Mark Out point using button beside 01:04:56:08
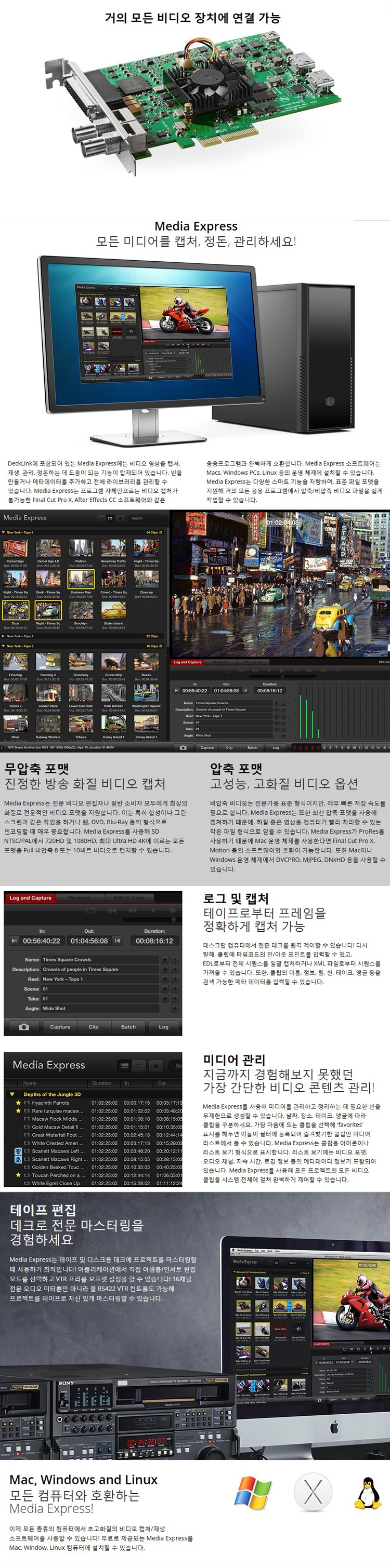This screenshot has width=390, height=1568. pos(118,941)
